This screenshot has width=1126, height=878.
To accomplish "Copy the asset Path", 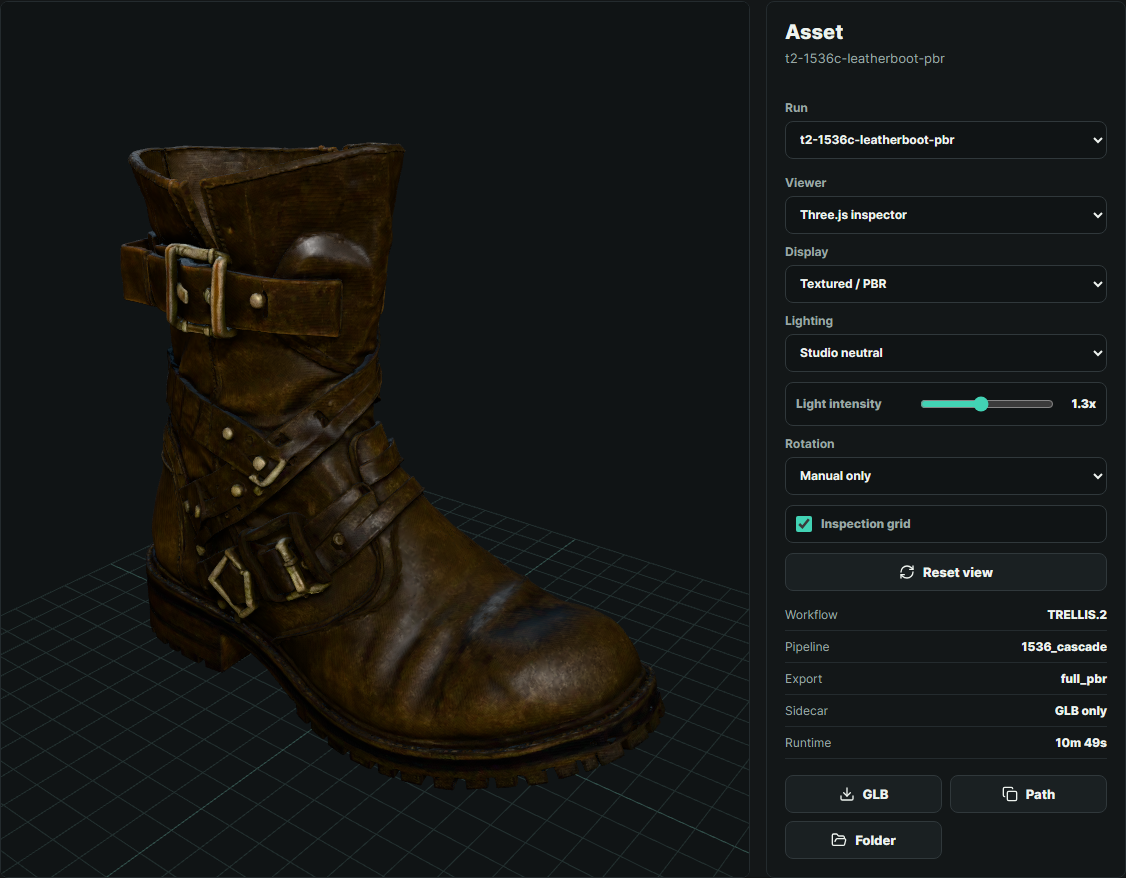I will [x=1028, y=794].
